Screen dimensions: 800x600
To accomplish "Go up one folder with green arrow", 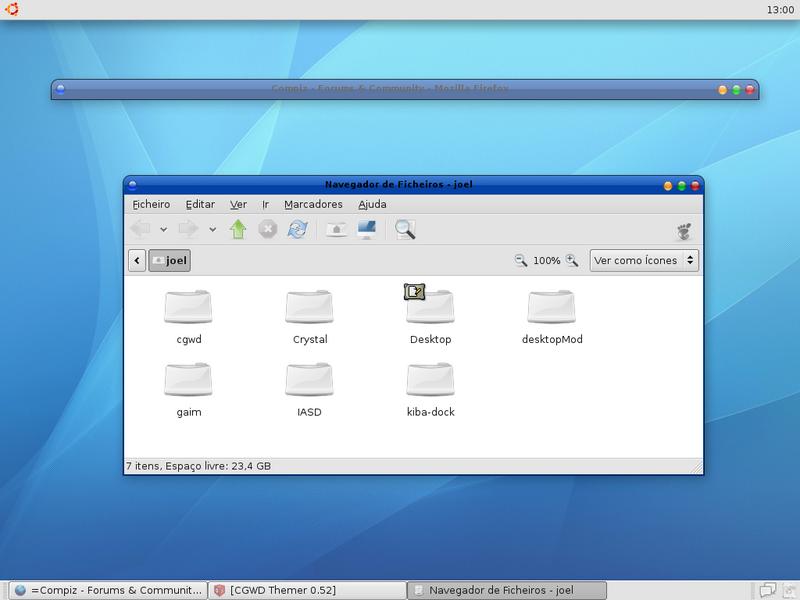I will [x=238, y=230].
